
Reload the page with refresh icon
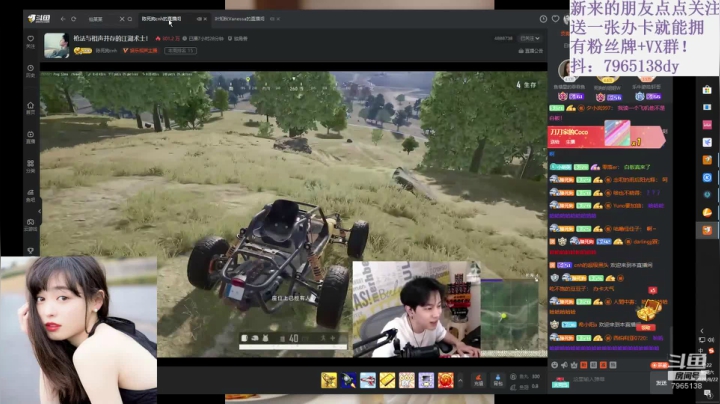click(73, 19)
